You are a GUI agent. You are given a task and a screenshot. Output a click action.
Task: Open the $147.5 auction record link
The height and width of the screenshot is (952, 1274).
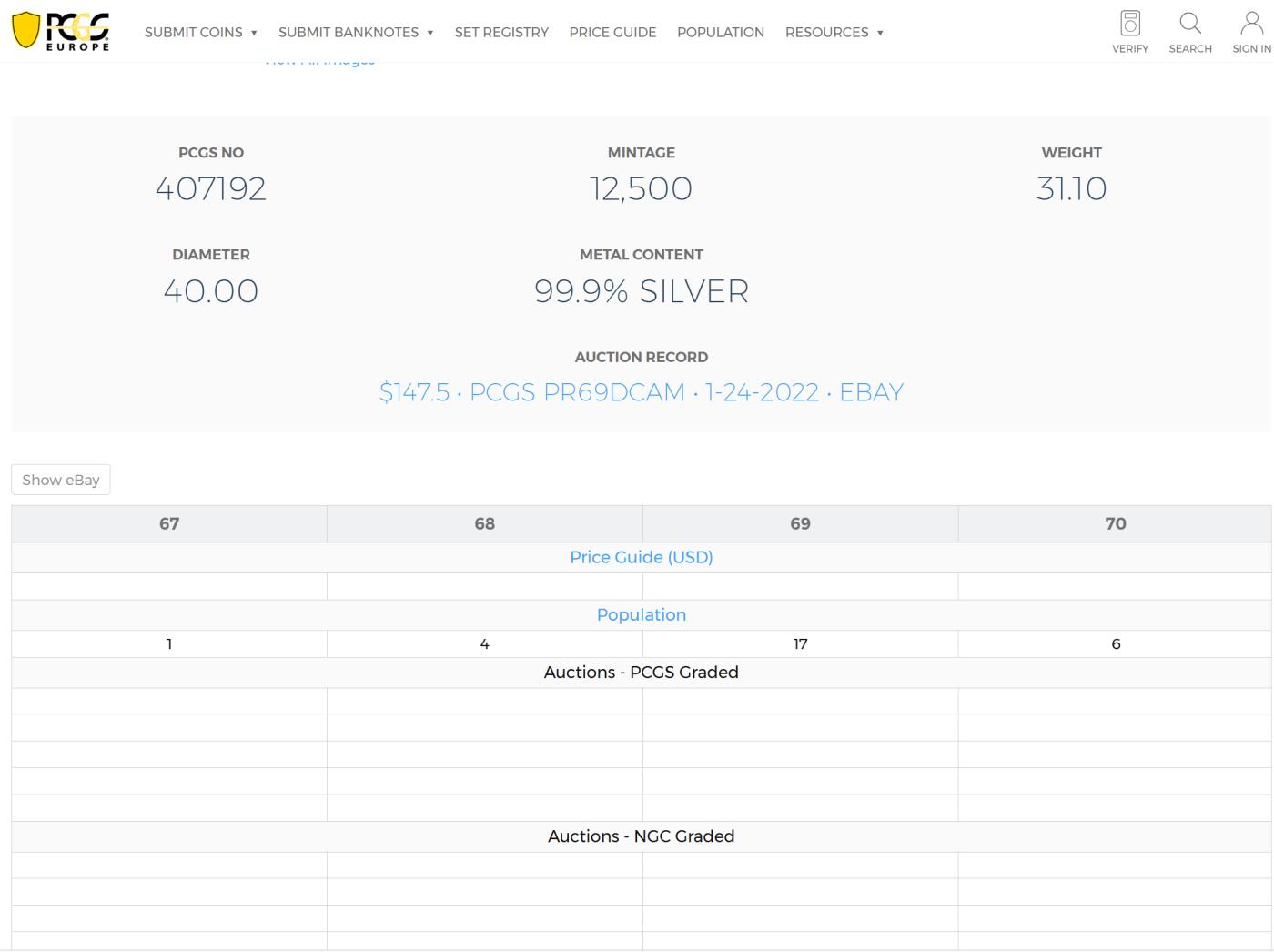pyautogui.click(x=641, y=392)
